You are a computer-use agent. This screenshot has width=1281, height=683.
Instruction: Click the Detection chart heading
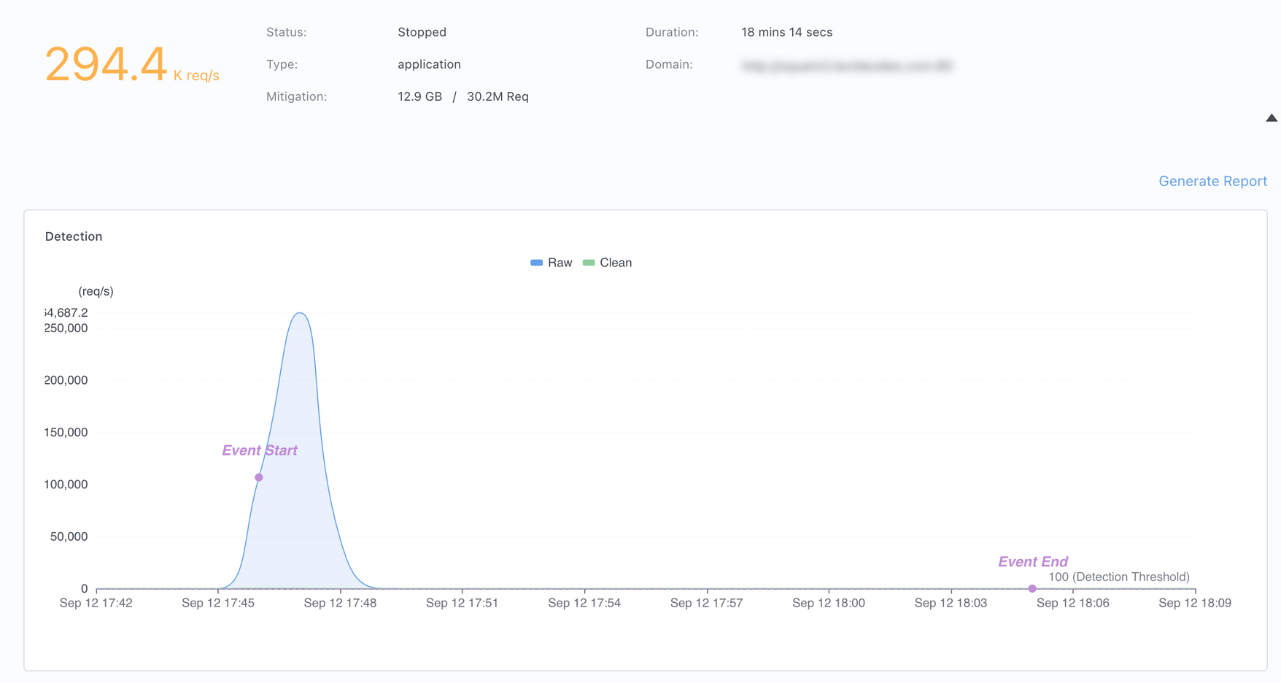(74, 237)
